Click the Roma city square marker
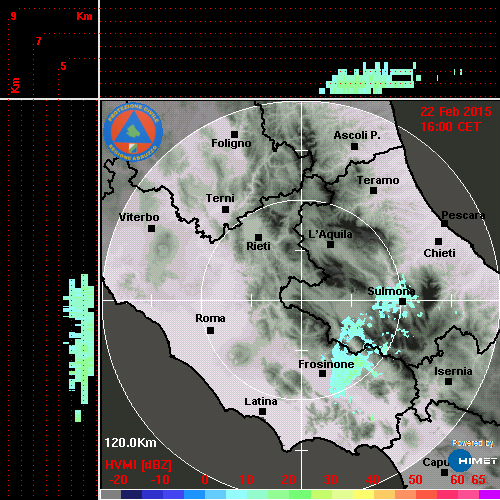The height and width of the screenshot is (500, 500). coord(210,331)
